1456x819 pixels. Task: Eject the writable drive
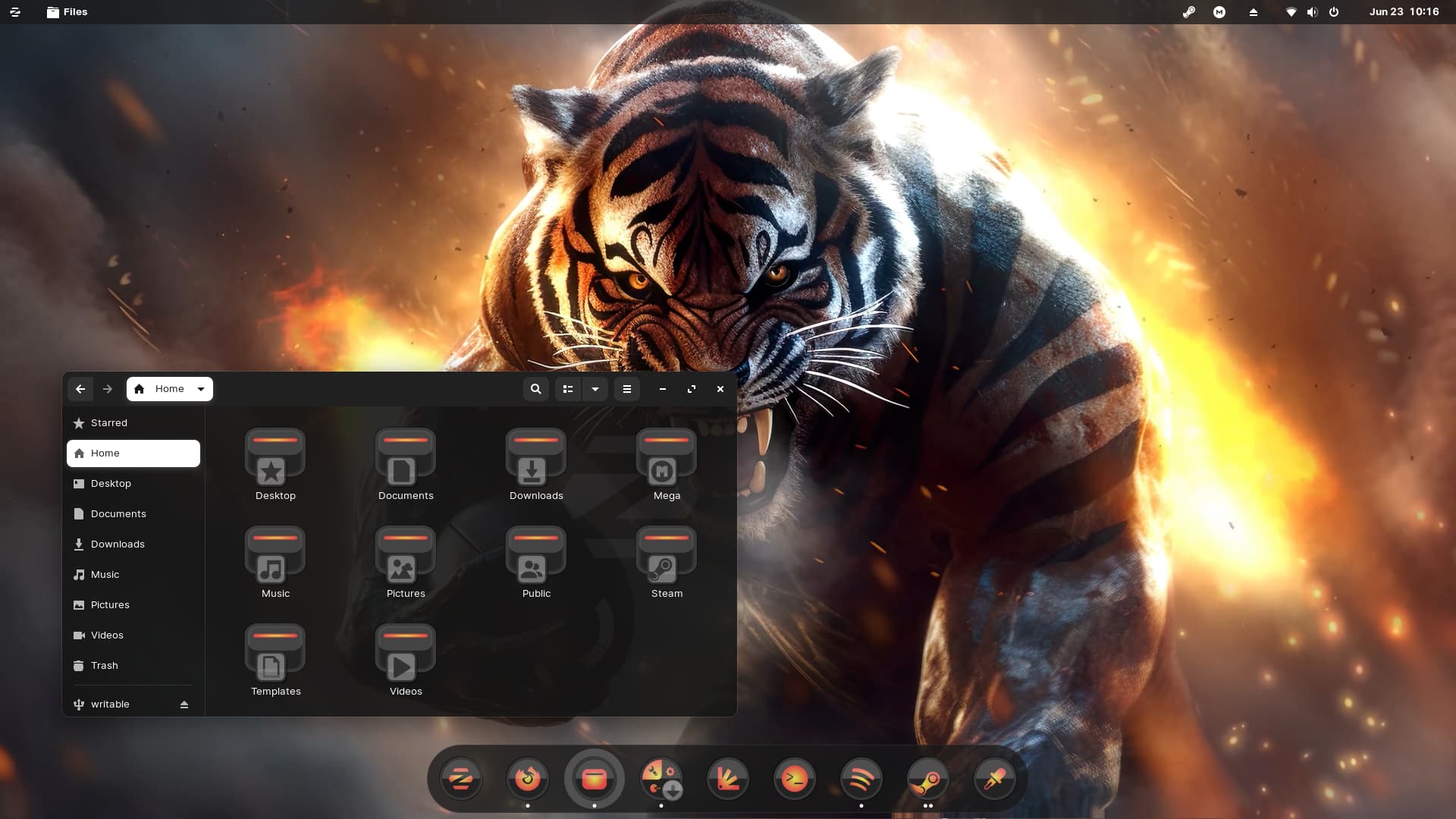[184, 704]
